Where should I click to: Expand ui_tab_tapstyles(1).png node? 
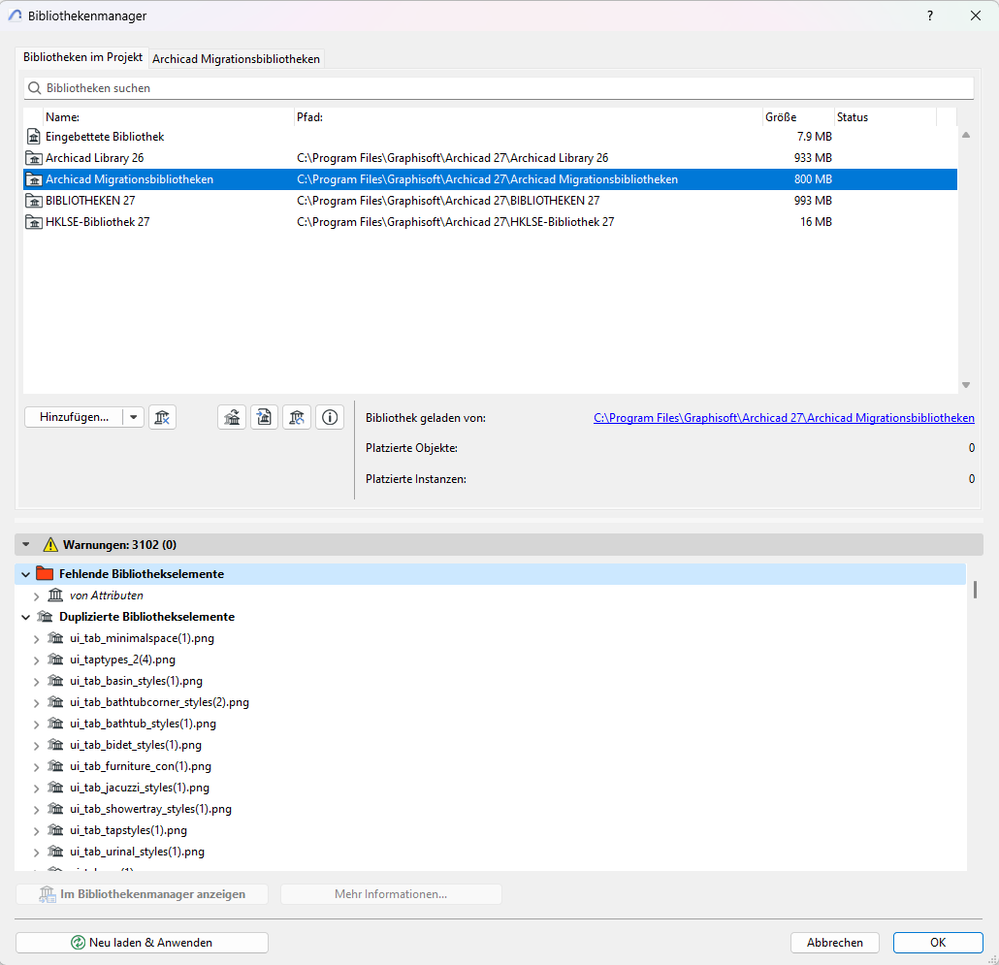36,831
